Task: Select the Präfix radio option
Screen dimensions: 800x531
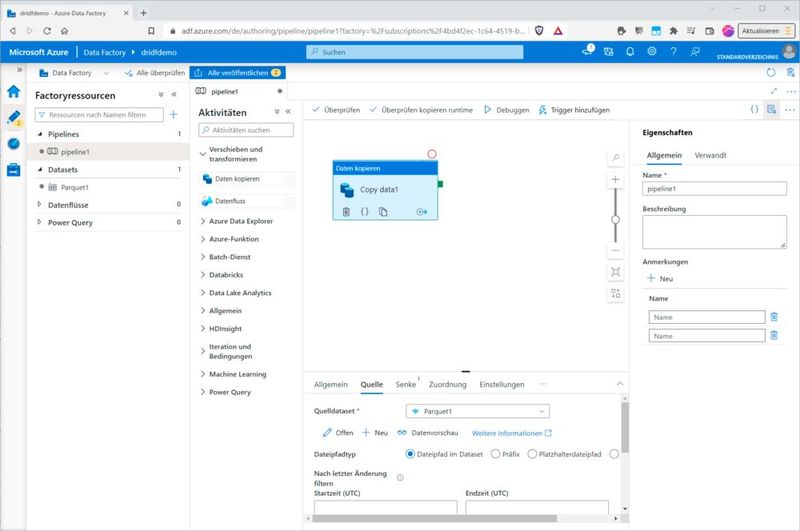Action: (495, 453)
